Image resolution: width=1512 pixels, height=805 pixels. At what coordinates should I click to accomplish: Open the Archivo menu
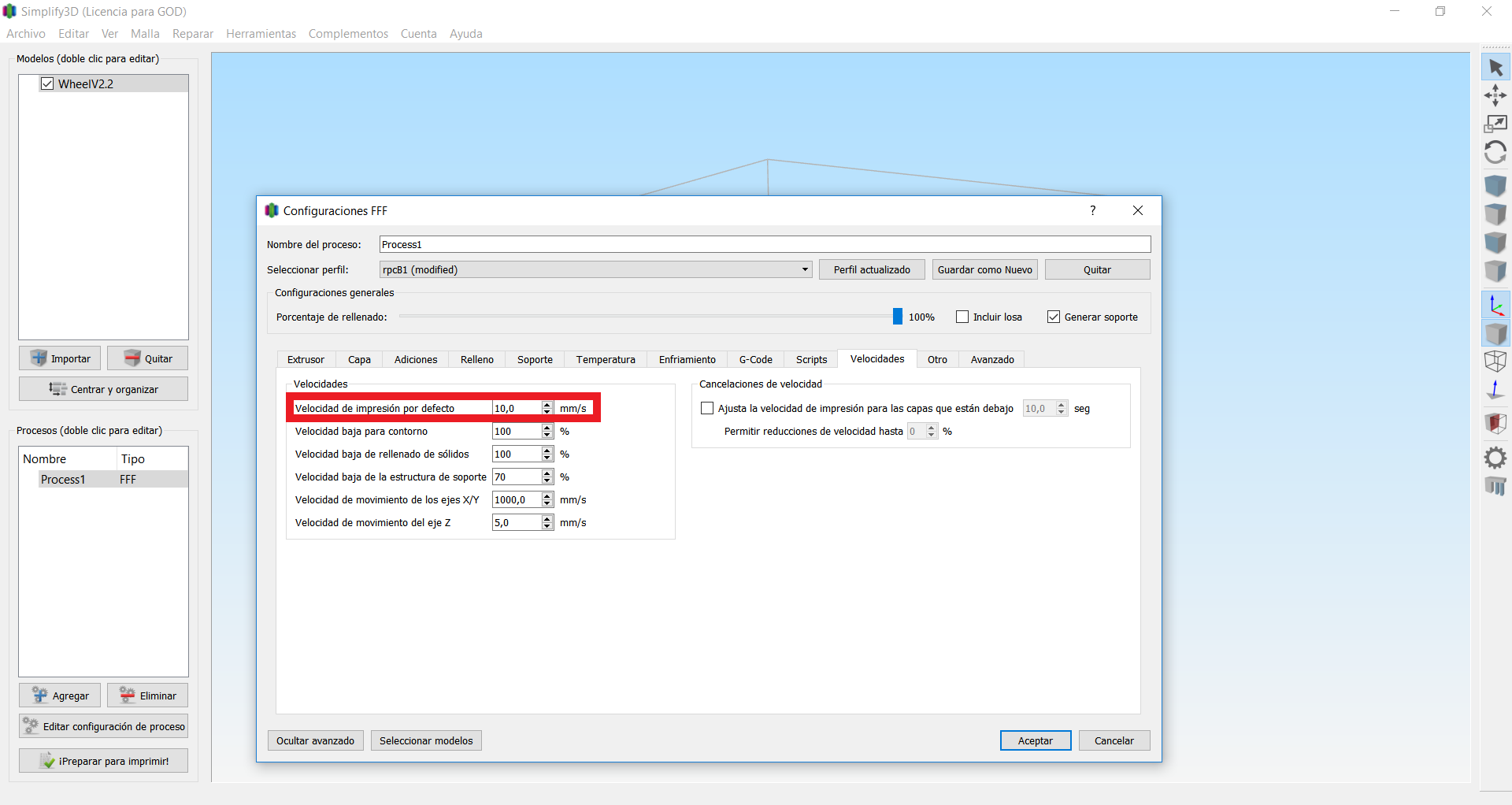coord(26,34)
